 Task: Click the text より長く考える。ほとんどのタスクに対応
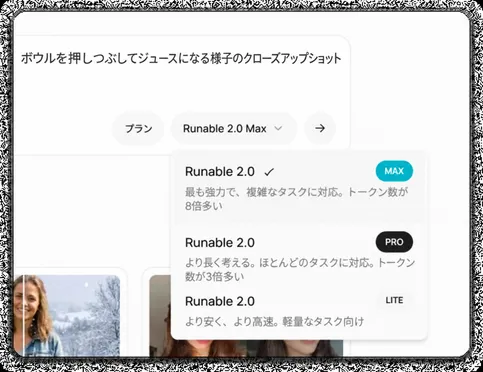click(279, 263)
